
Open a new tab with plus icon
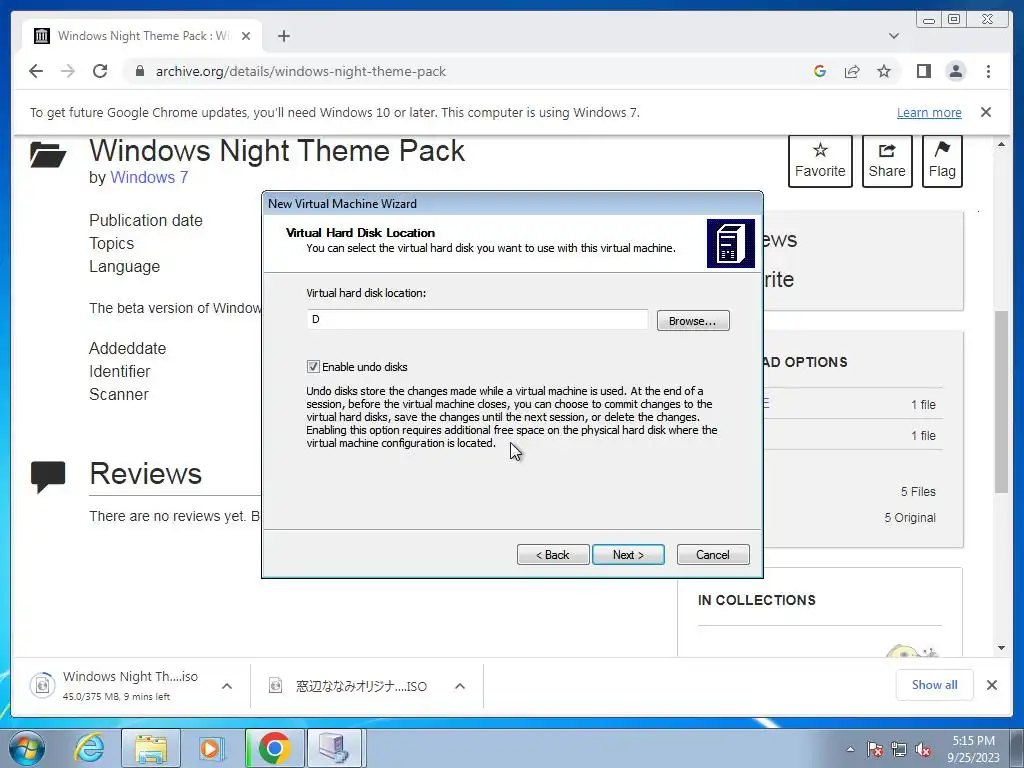283,36
